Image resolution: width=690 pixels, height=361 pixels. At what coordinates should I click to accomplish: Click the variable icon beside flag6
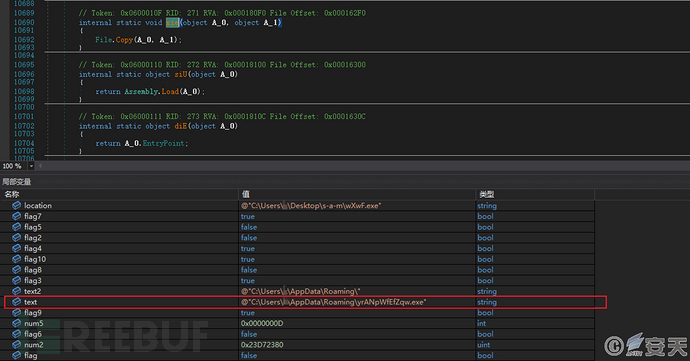[x=17, y=334]
